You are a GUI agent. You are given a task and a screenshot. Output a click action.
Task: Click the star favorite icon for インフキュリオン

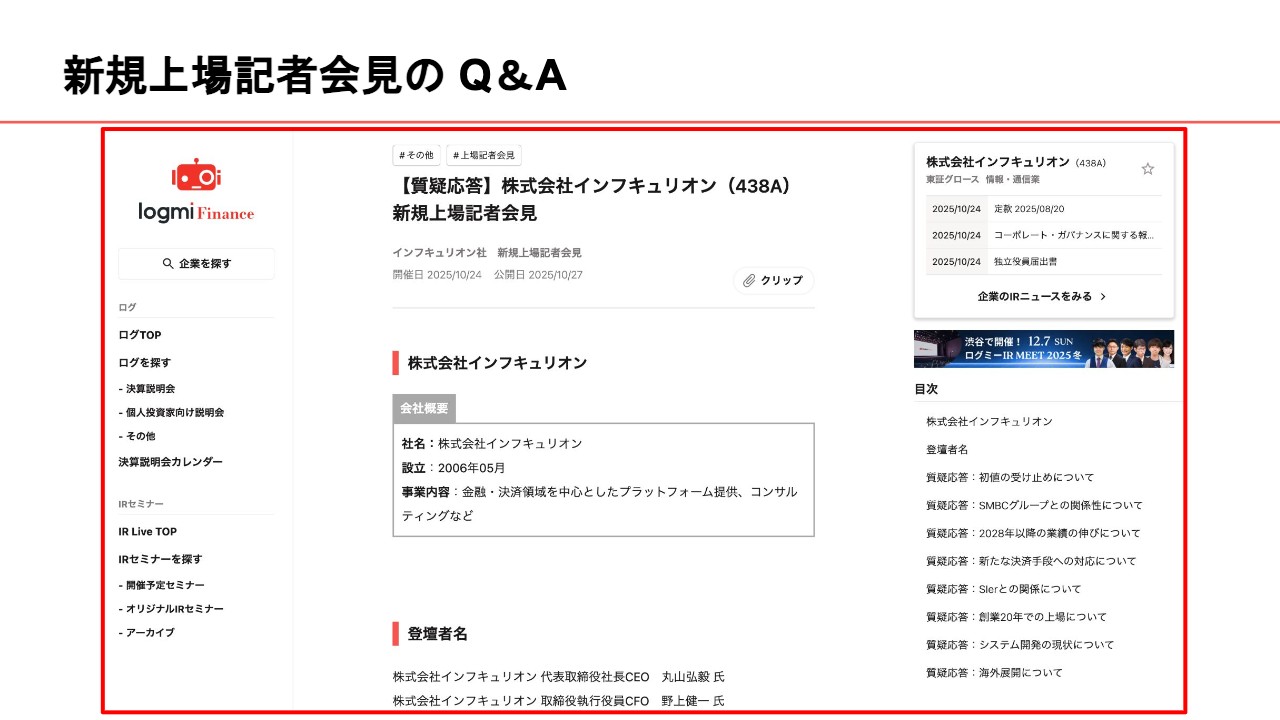[1148, 169]
